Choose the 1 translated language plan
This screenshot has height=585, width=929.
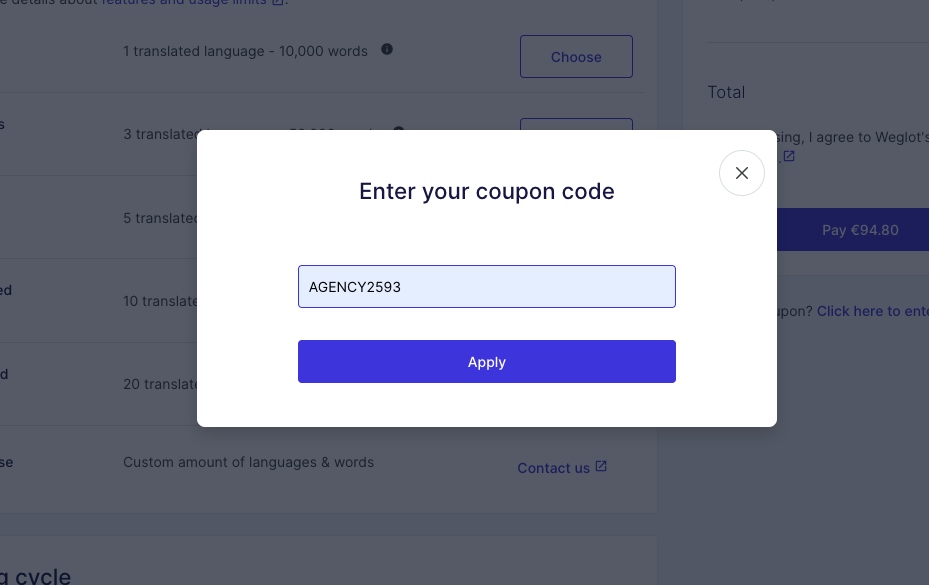click(576, 57)
